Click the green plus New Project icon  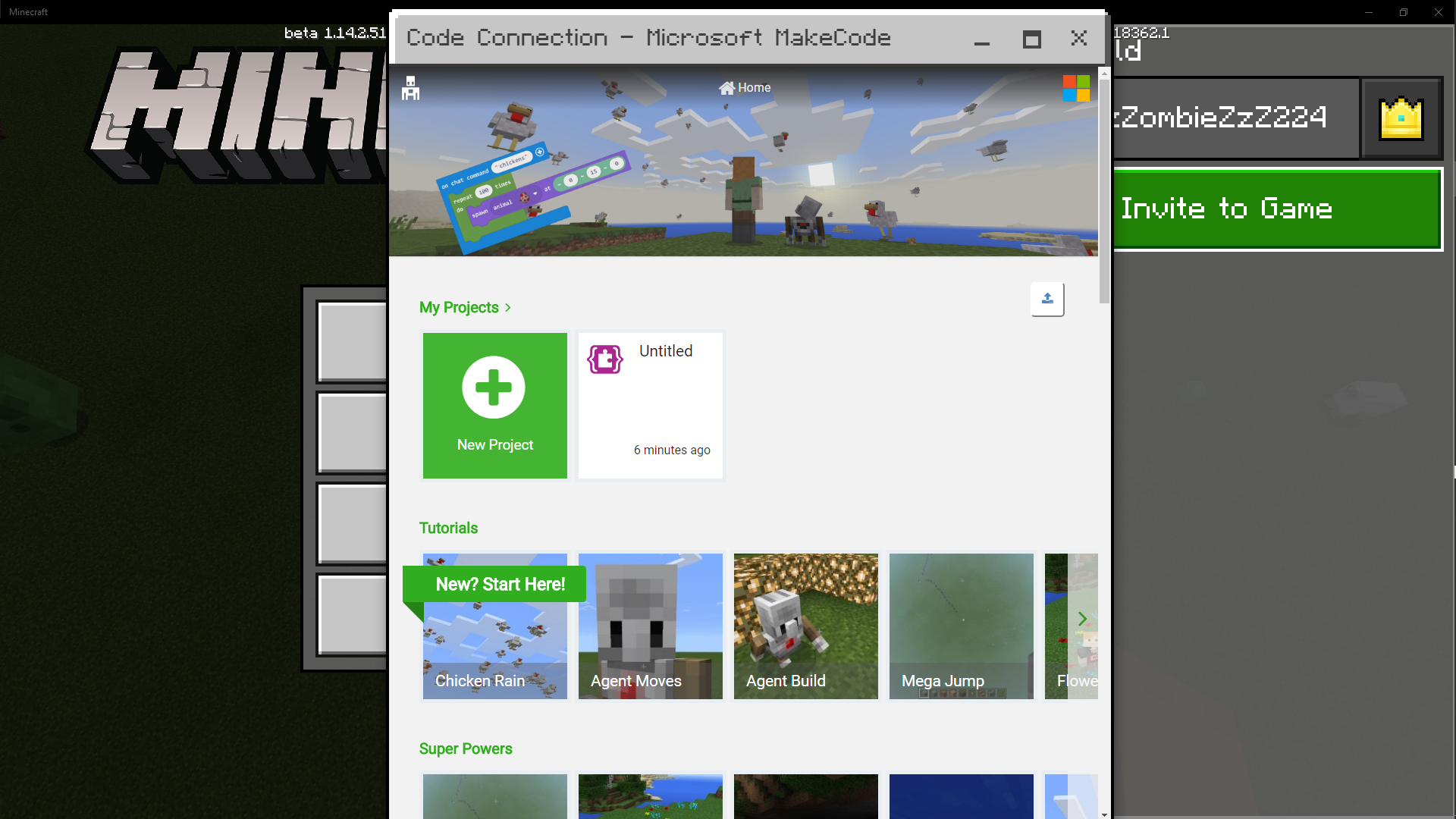click(494, 387)
